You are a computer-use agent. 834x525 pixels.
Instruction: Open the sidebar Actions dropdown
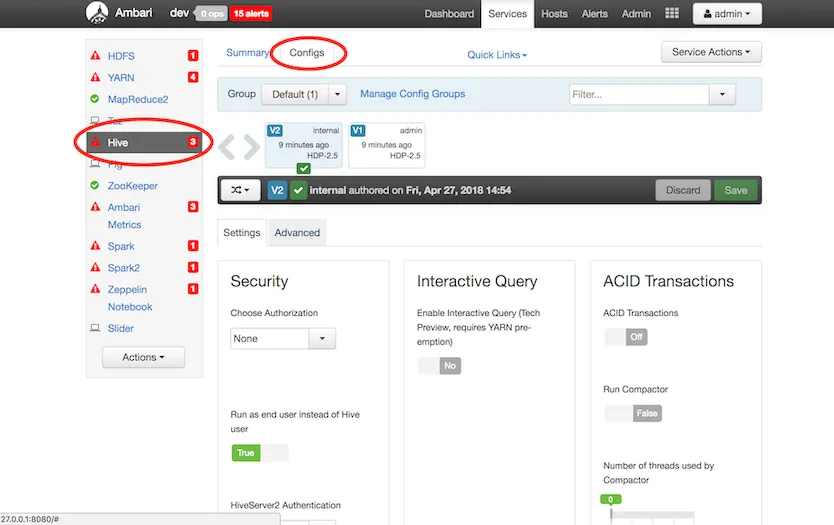point(143,357)
